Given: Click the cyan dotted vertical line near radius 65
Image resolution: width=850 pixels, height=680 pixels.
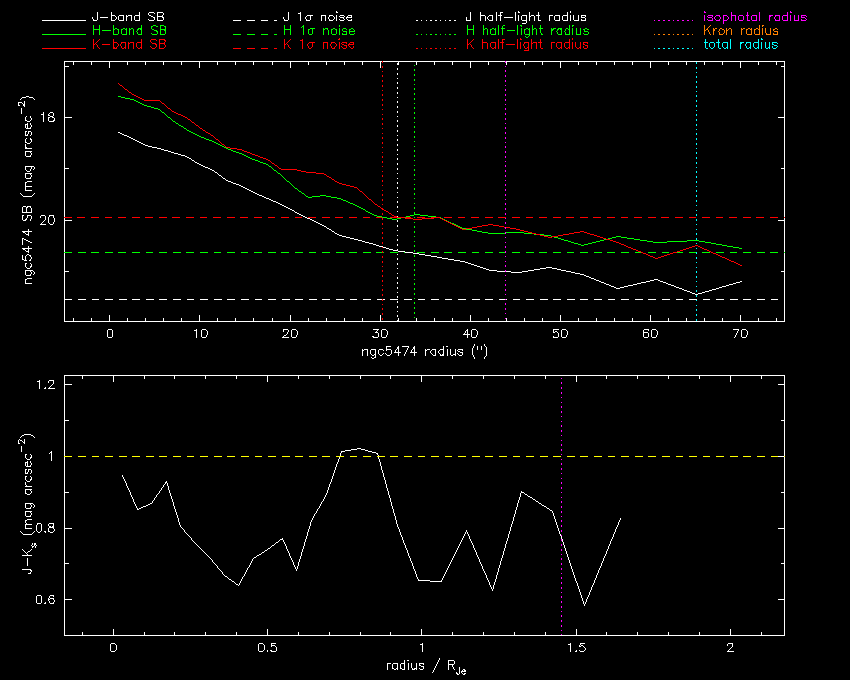Looking at the screenshot, I should pos(696,150).
